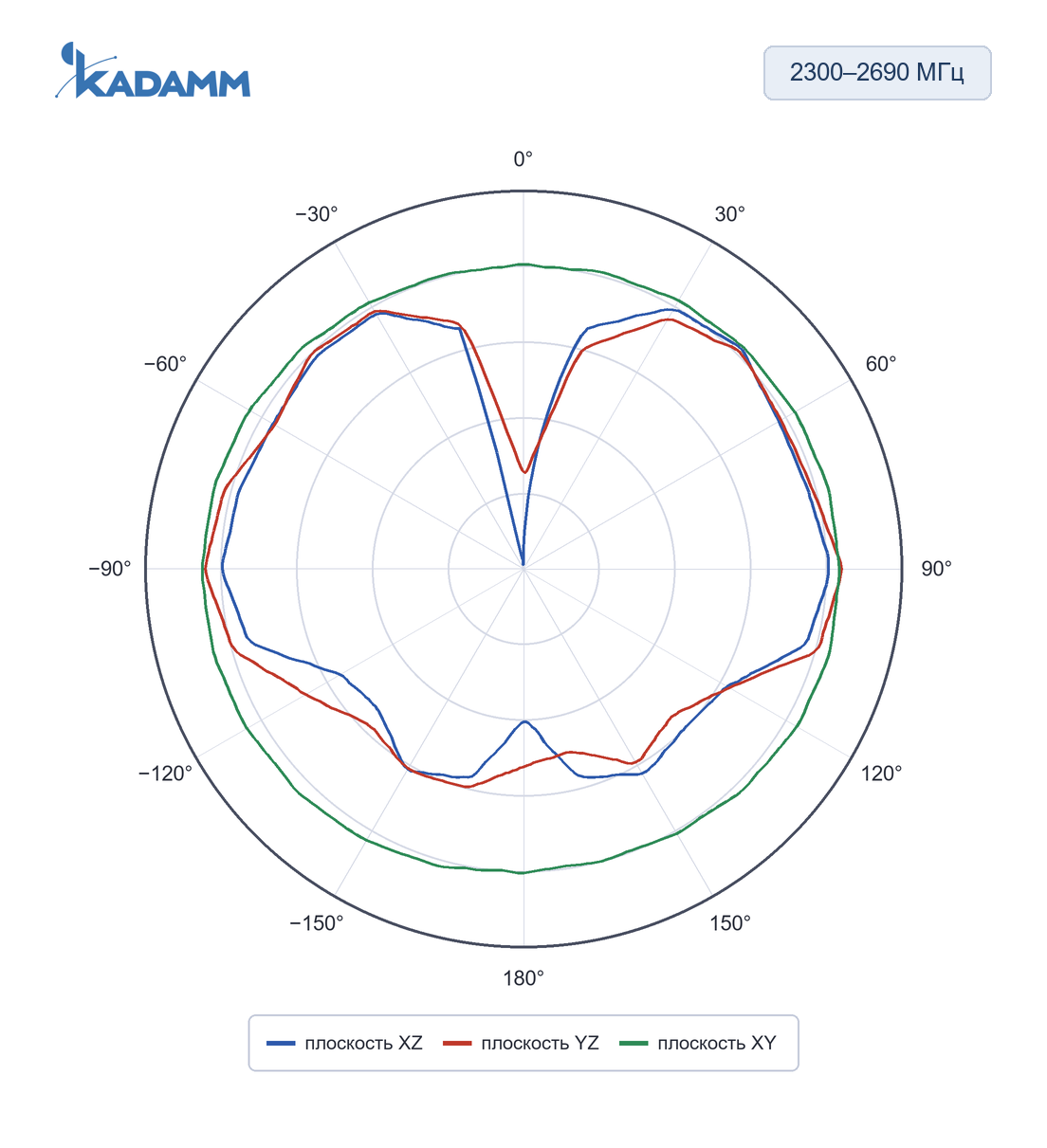
Task: Click the −30° angle label
Action: (x=317, y=214)
